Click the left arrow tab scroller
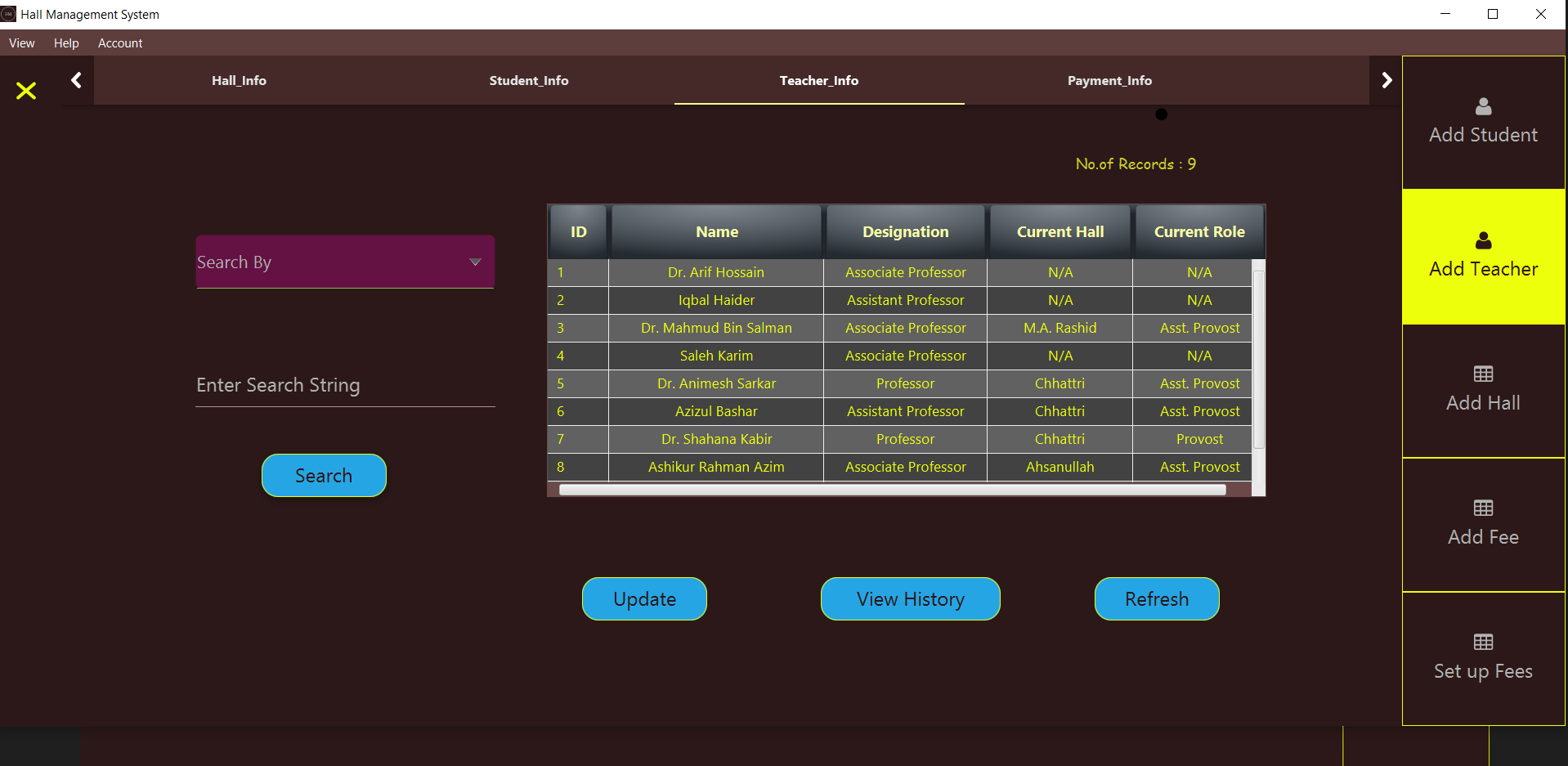 pyautogui.click(x=77, y=80)
